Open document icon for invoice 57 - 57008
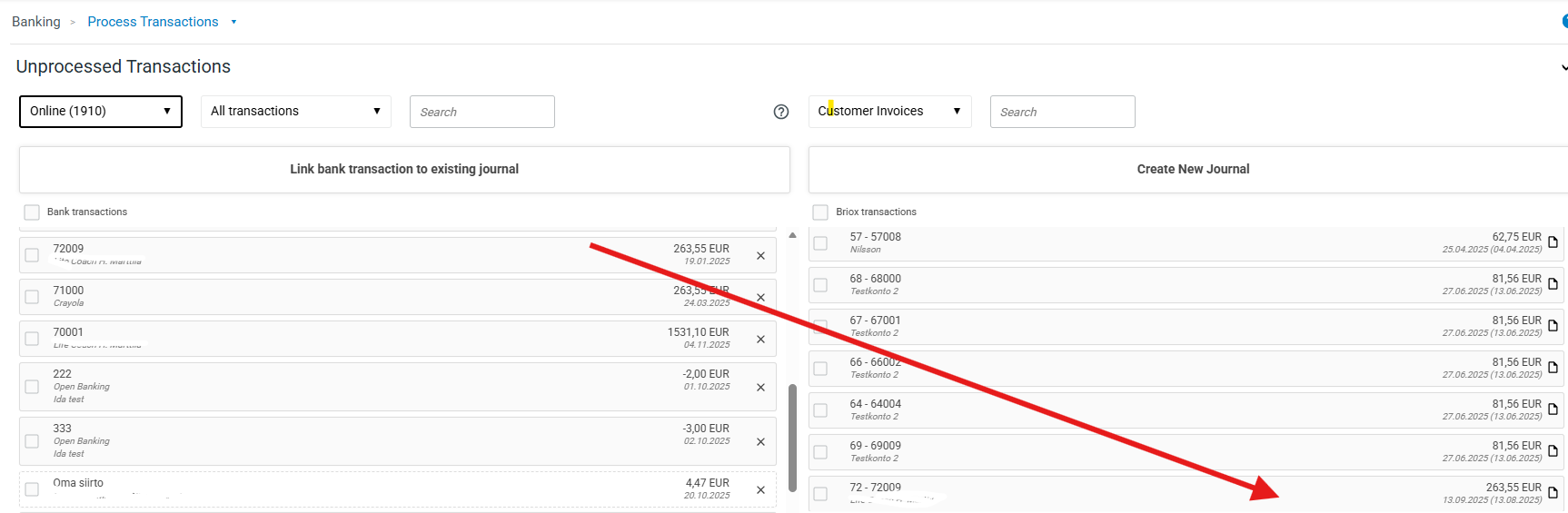The height and width of the screenshot is (513, 1568). [1553, 242]
